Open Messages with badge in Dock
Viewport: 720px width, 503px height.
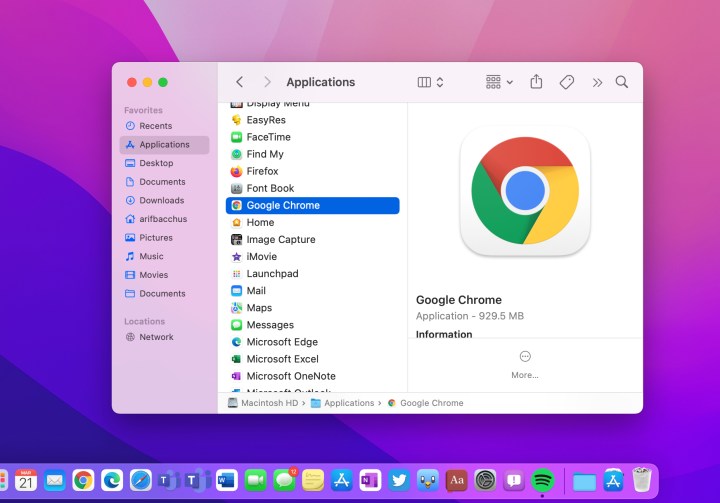coord(285,480)
